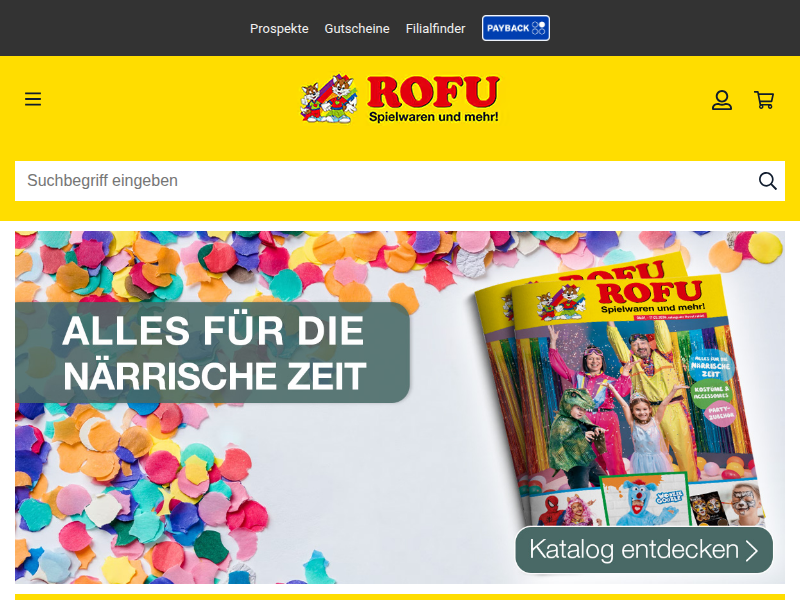
Task: Click the blue Närrische Zeit badge on catalog
Action: coord(711,366)
